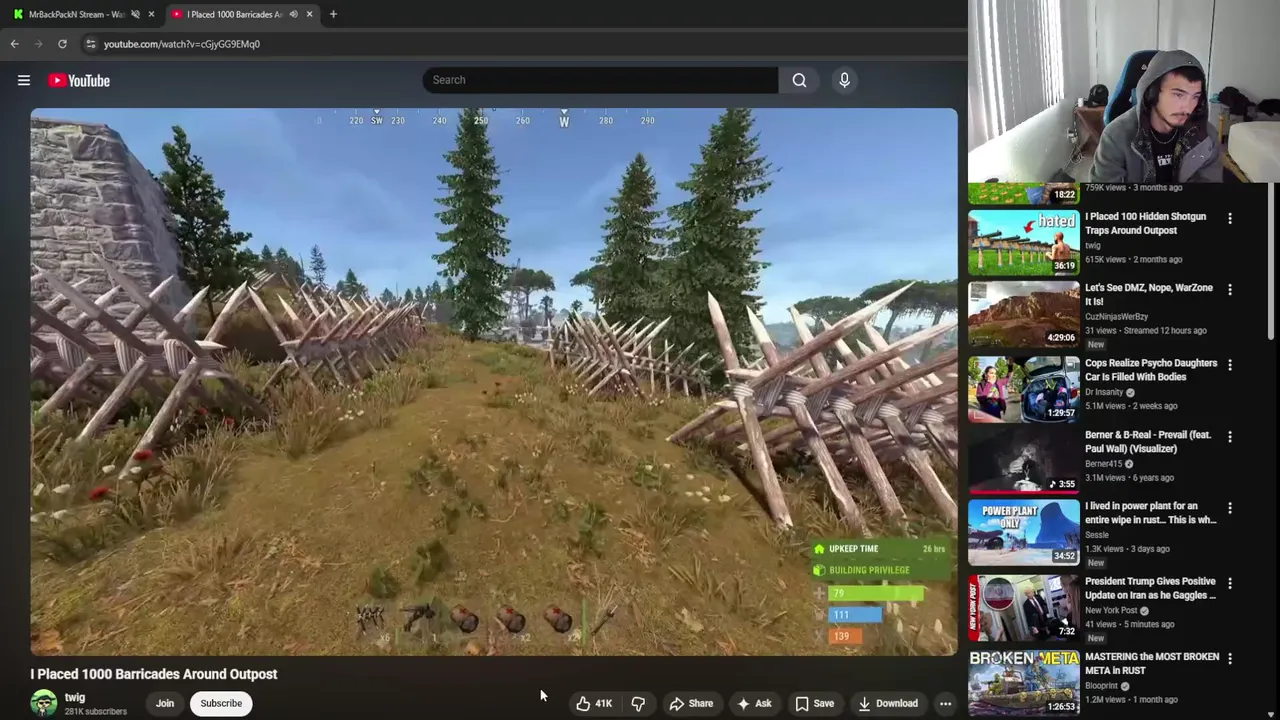Screen dimensions: 1280x720
Task: Open the YouTube hamburger guide menu
Action: pos(24,80)
